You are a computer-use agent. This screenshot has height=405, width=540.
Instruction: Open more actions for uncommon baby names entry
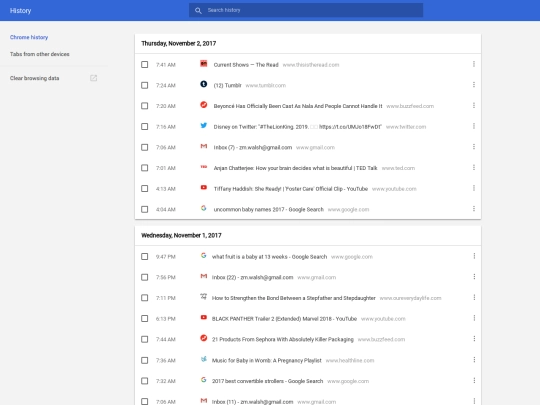pos(474,209)
